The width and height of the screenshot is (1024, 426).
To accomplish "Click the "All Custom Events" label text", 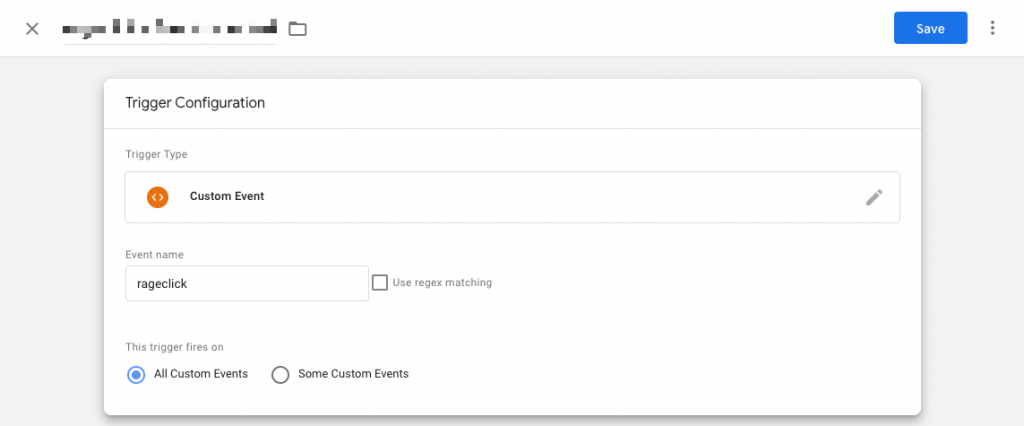I will (201, 374).
